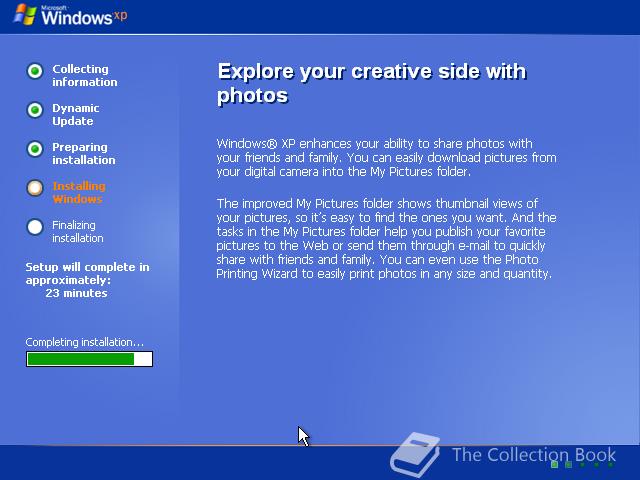The height and width of the screenshot is (480, 640).
Task: Click the green animated dots at bottom right
Action: pyautogui.click(x=582, y=464)
